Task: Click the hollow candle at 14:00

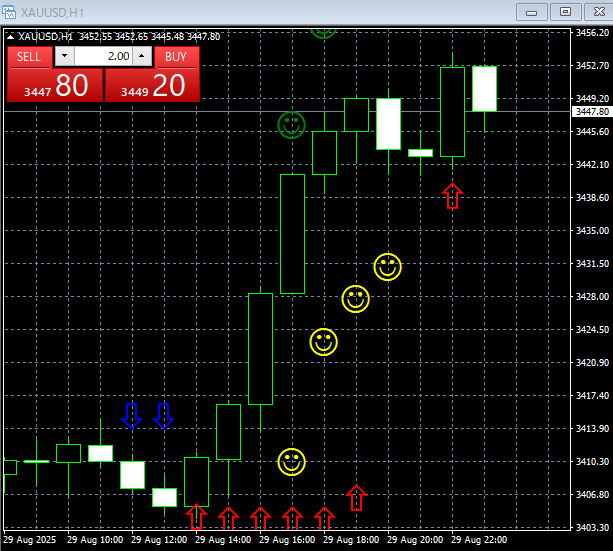Action: [x=196, y=482]
